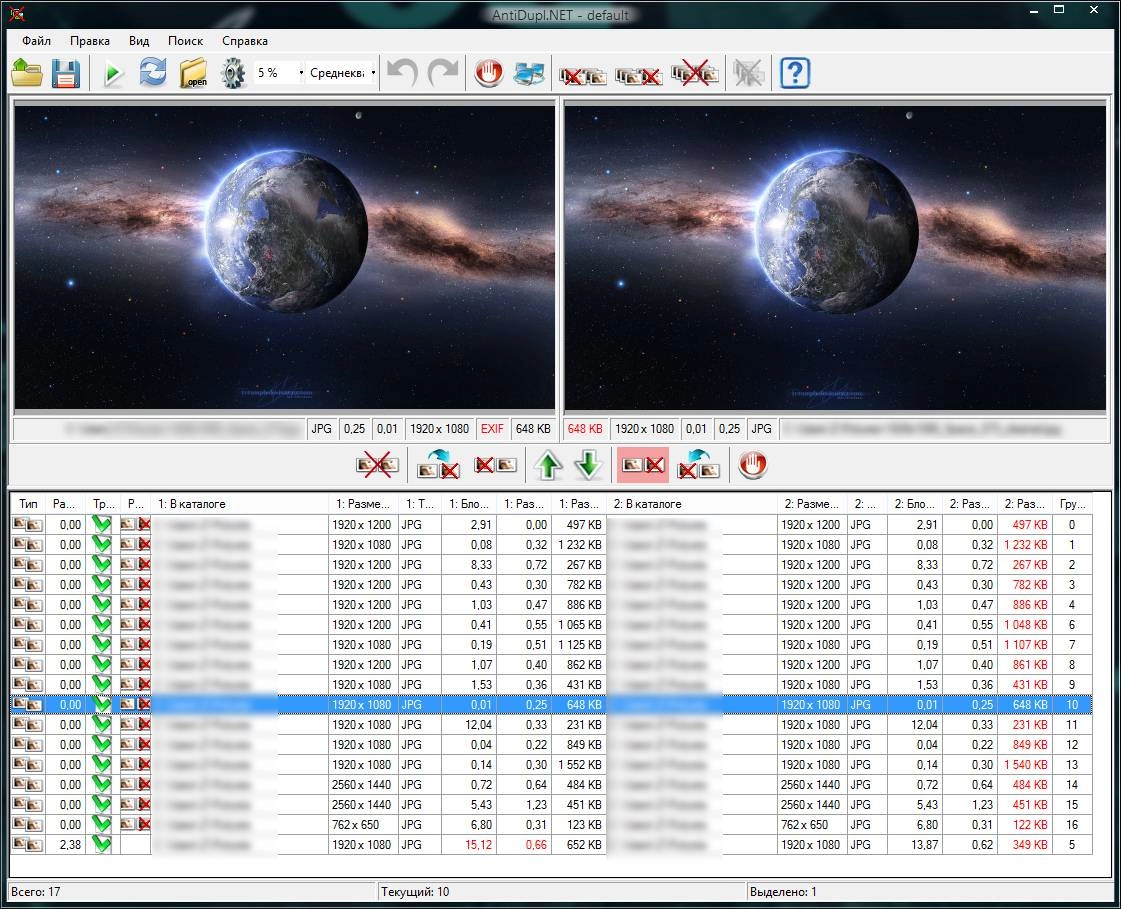Select the cell showing 1 065 KB
This screenshot has width=1121, height=909.
(579, 624)
